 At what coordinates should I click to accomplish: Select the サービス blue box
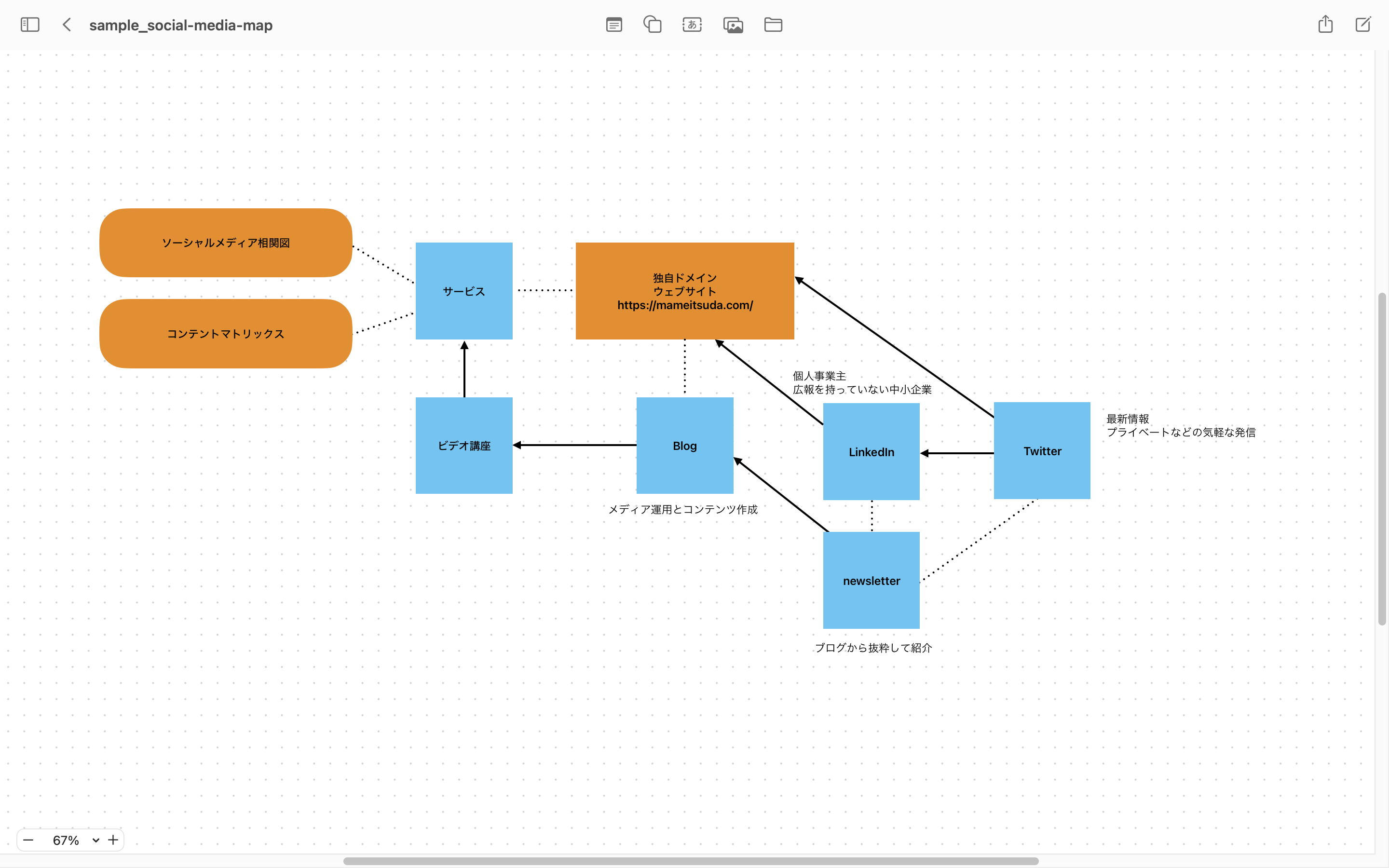[464, 291]
